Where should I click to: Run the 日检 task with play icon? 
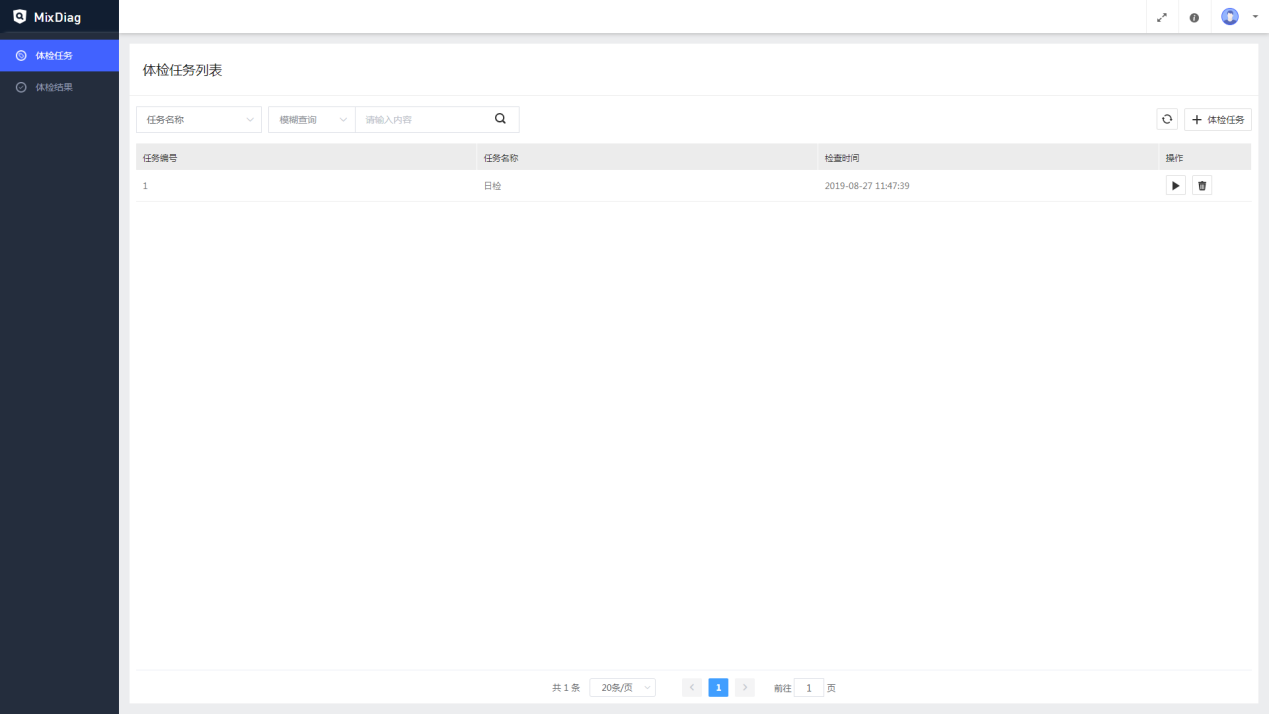pyautogui.click(x=1175, y=186)
